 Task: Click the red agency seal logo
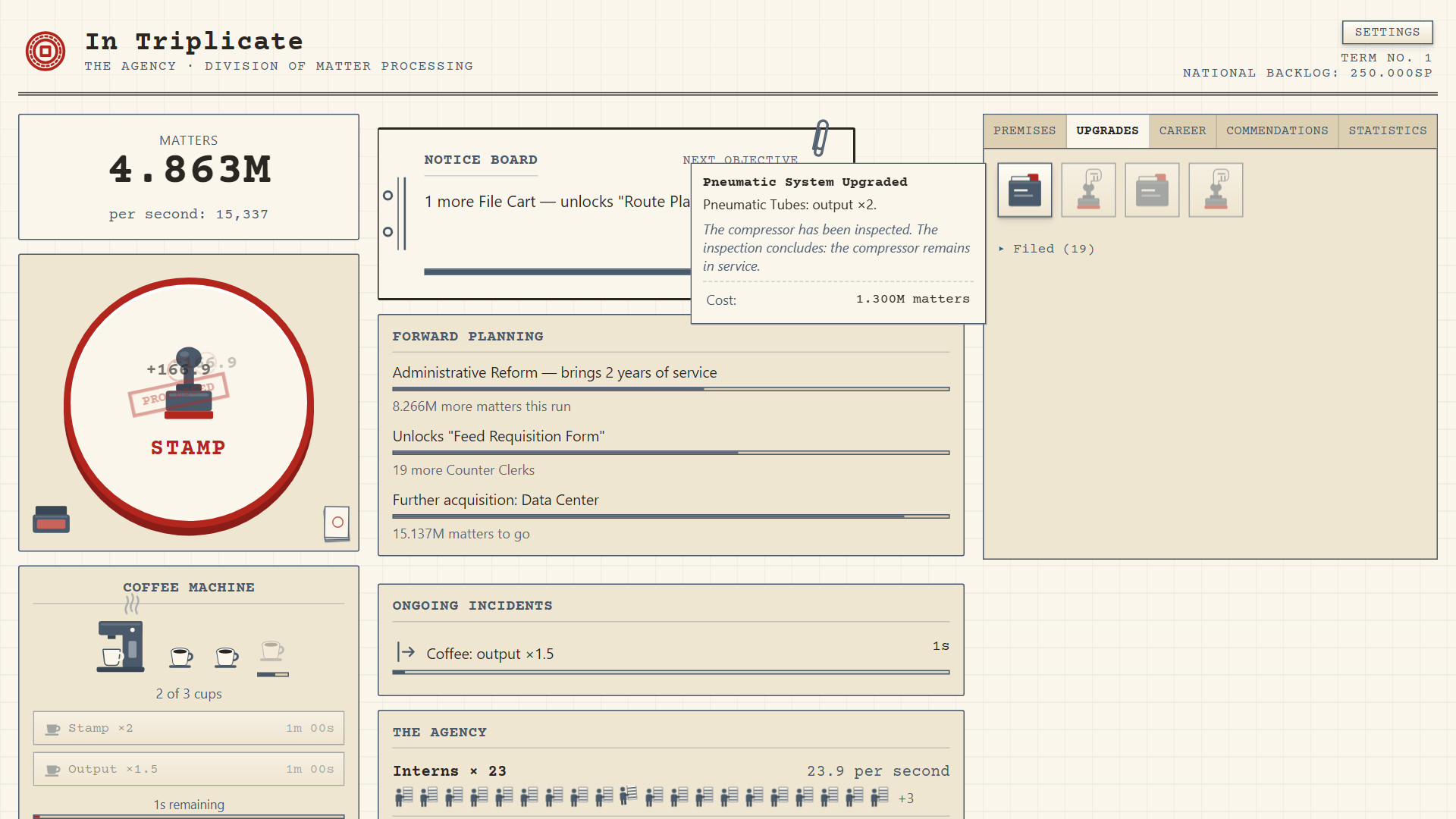click(45, 51)
